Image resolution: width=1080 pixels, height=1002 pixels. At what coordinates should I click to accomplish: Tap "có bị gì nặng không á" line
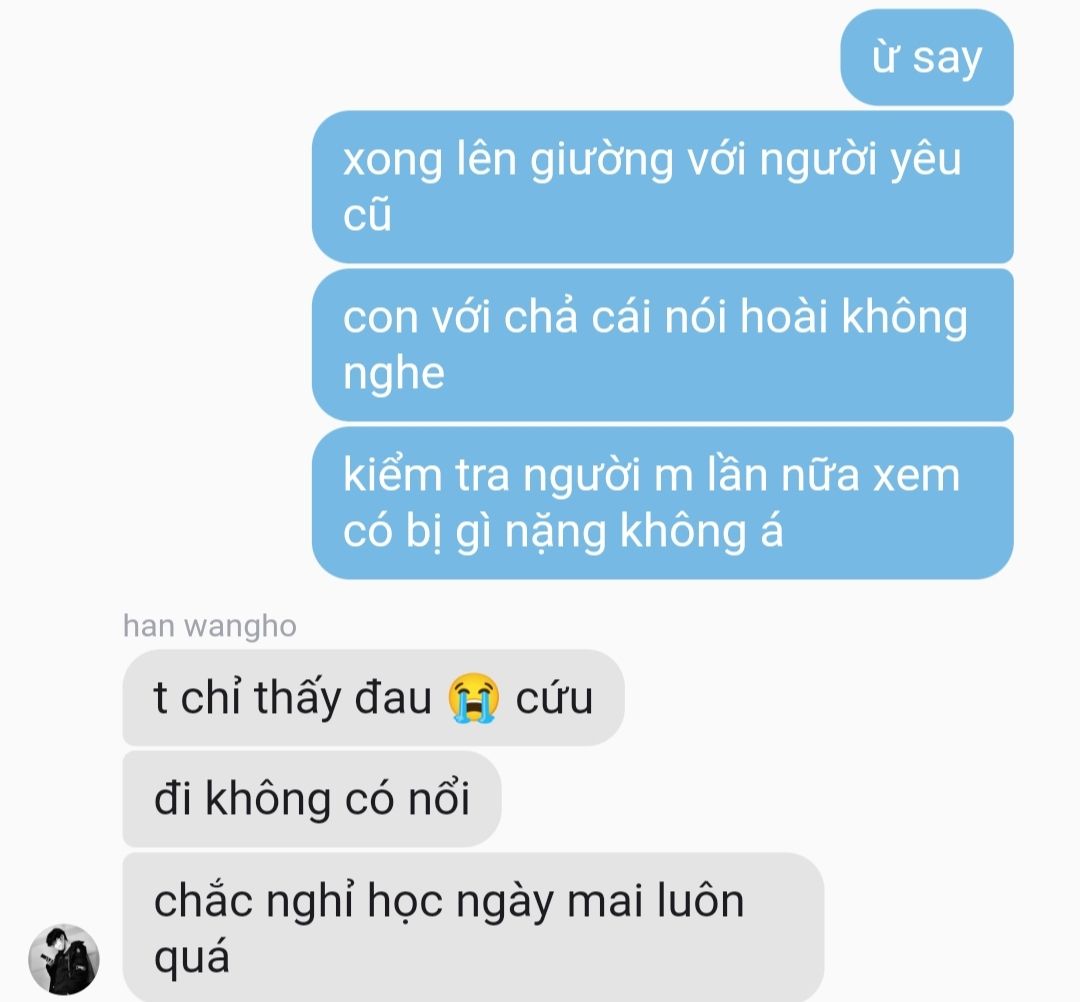point(563,531)
